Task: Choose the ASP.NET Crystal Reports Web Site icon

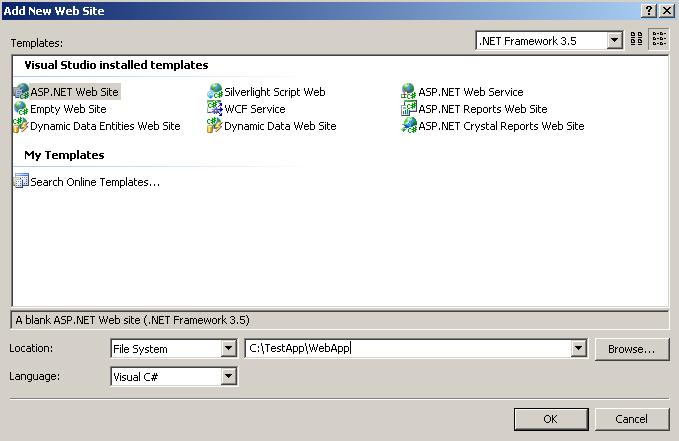Action: (409, 126)
